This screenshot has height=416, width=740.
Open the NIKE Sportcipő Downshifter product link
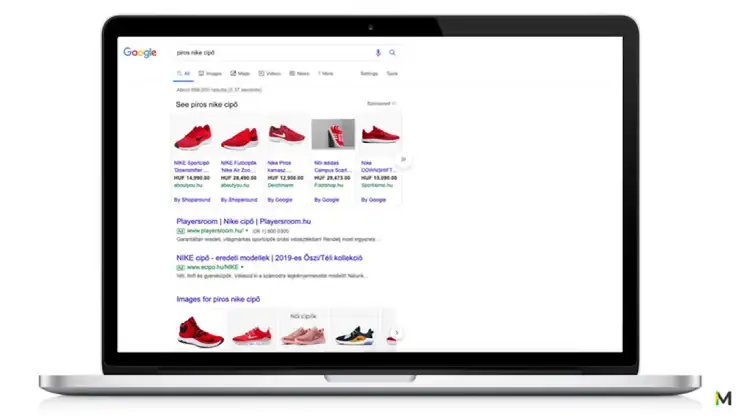(192, 166)
